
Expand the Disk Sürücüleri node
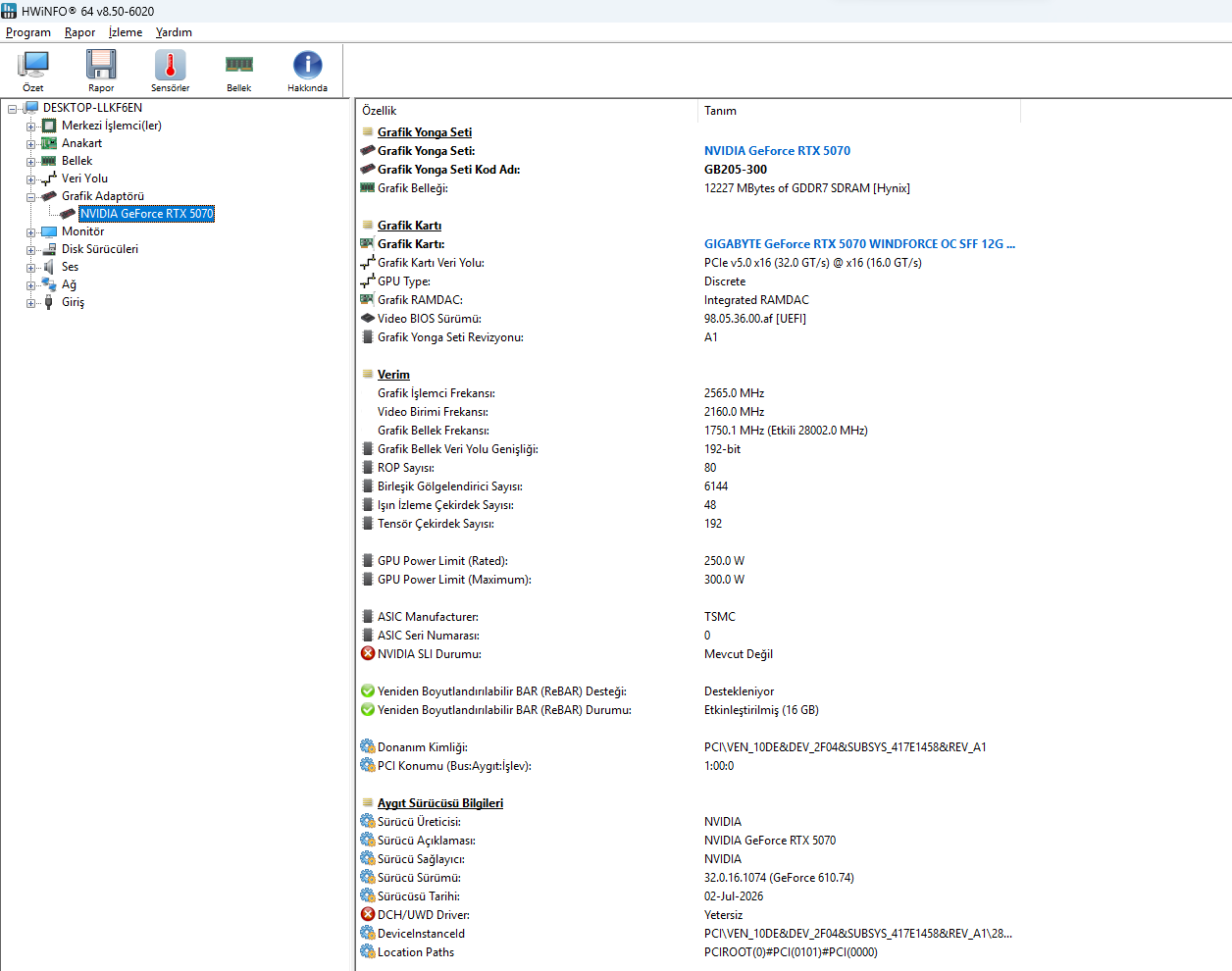click(30, 250)
